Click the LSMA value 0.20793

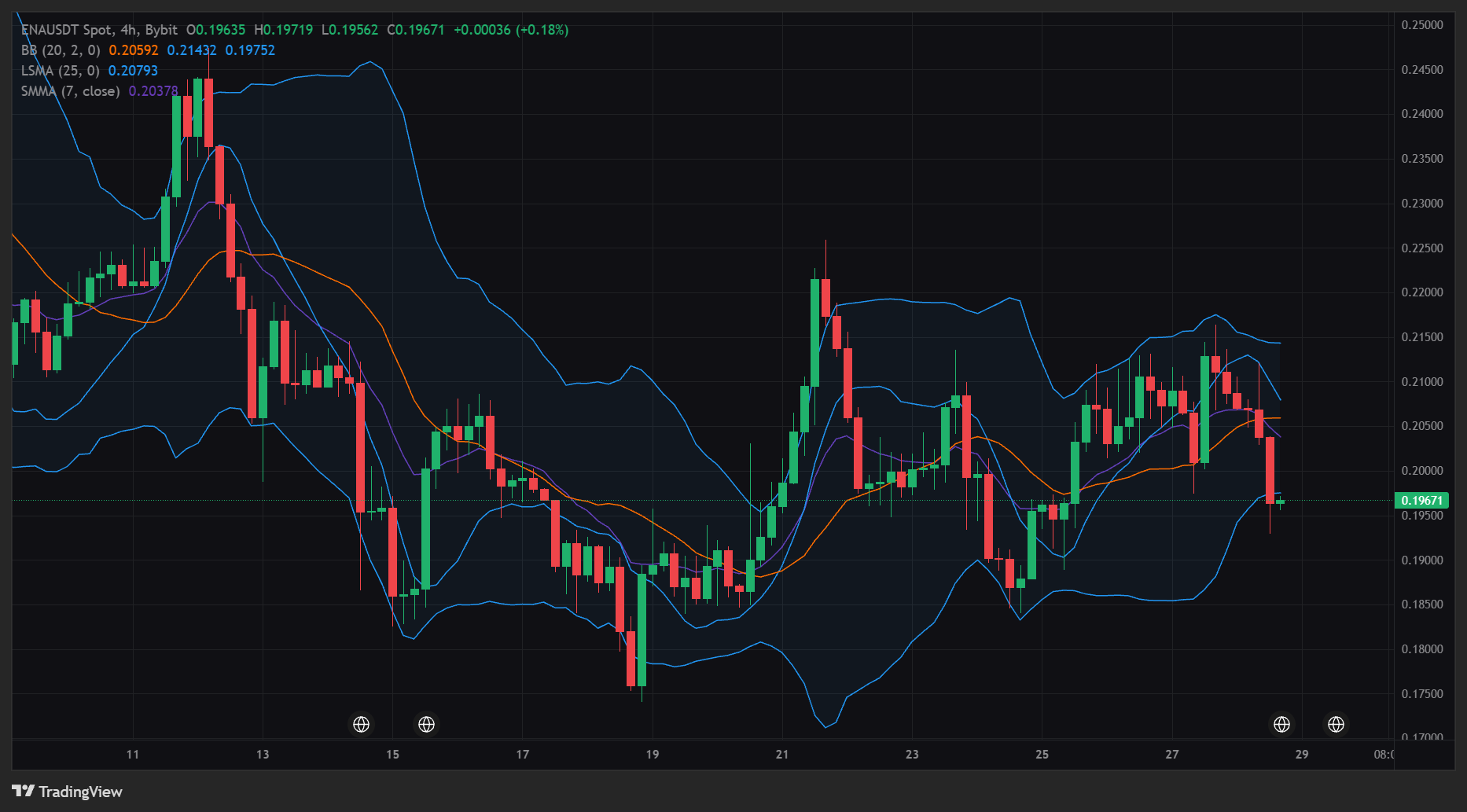133,71
